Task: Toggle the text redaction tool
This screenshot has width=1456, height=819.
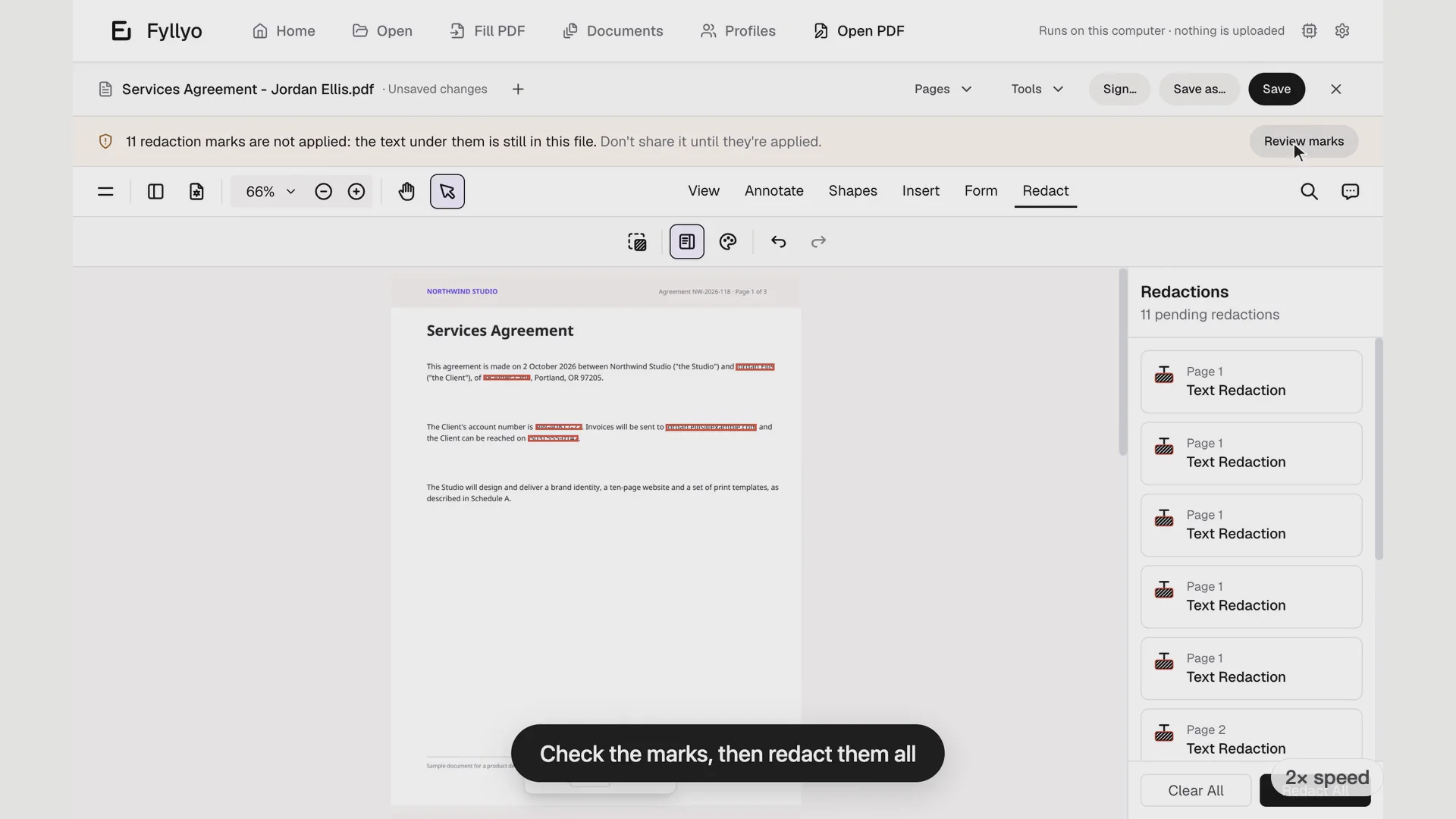Action: point(687,242)
